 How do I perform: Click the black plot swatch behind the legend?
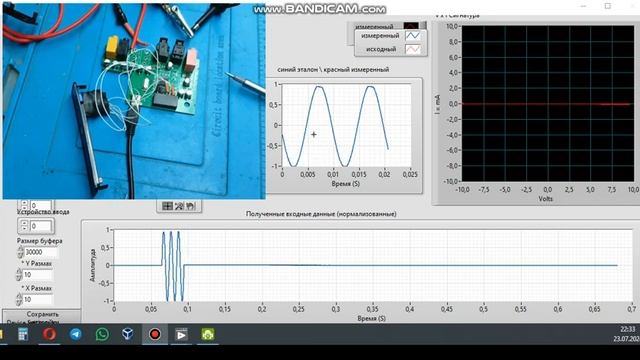coord(411,26)
